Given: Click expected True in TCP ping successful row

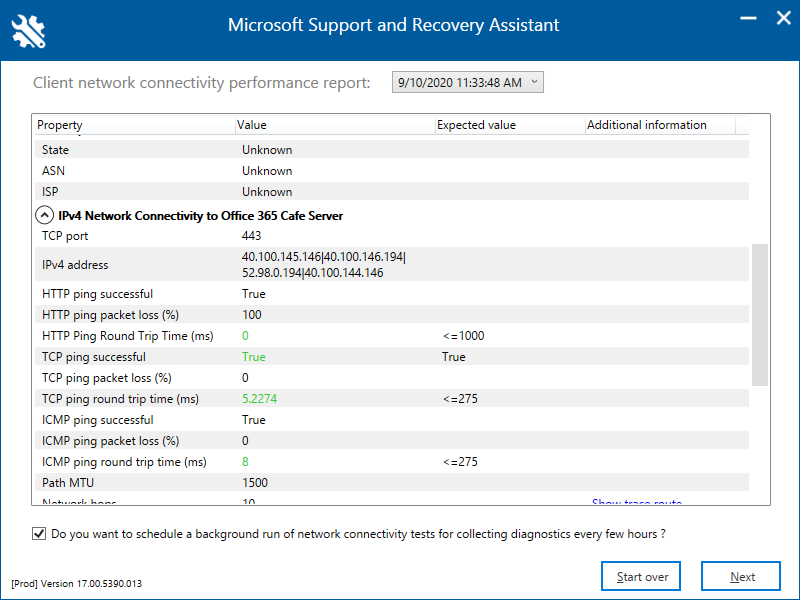Looking at the screenshot, I should pos(454,357).
